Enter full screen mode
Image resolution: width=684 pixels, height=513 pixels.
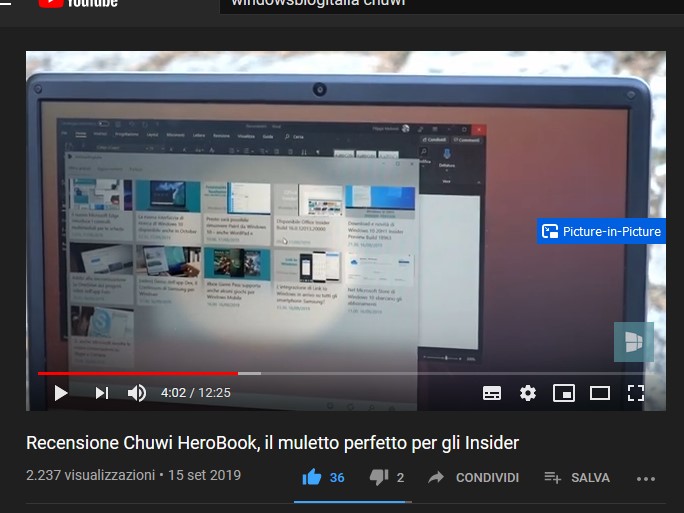636,393
